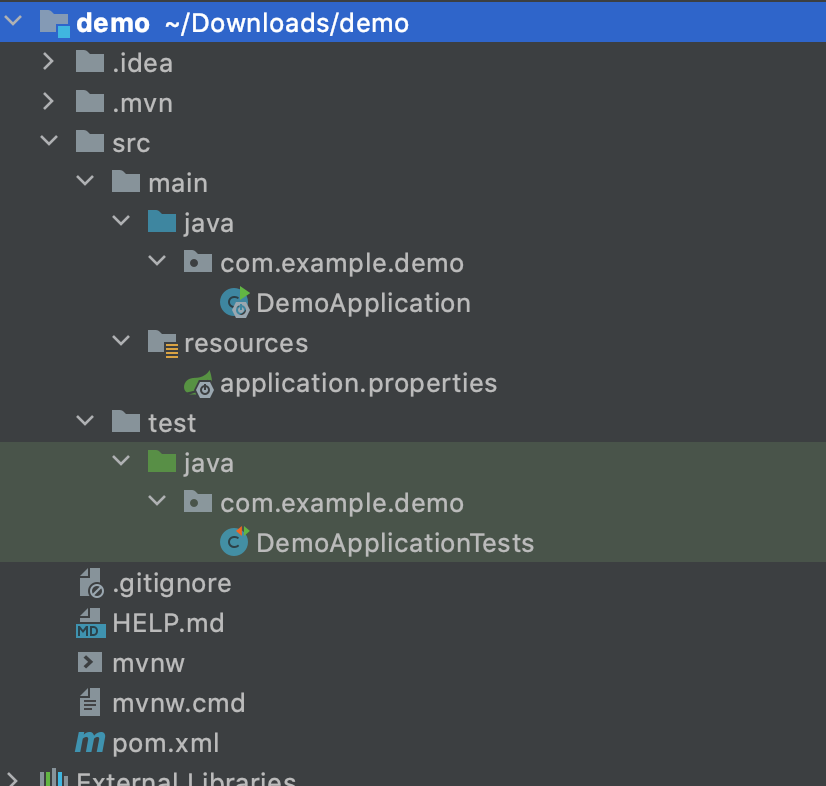Click the Maven pom.xml icon
Image resolution: width=826 pixels, height=786 pixels.
click(x=90, y=742)
